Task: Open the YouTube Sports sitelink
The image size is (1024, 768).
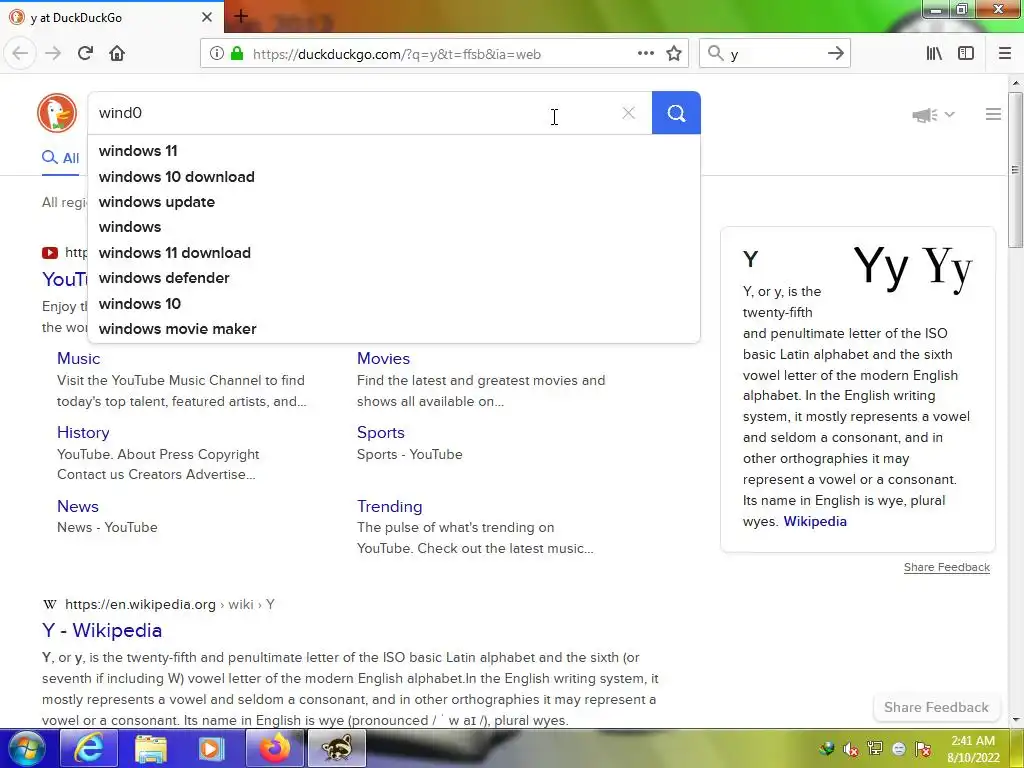Action: (381, 432)
